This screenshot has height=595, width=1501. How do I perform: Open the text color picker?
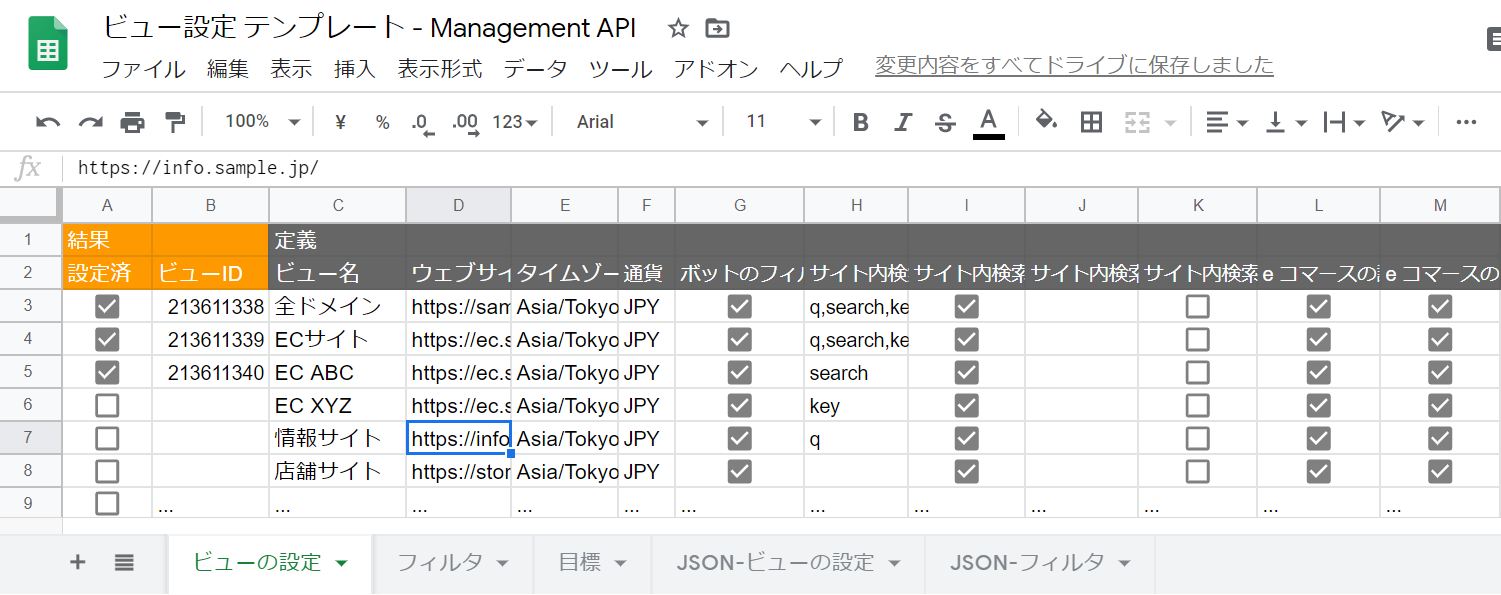[988, 123]
